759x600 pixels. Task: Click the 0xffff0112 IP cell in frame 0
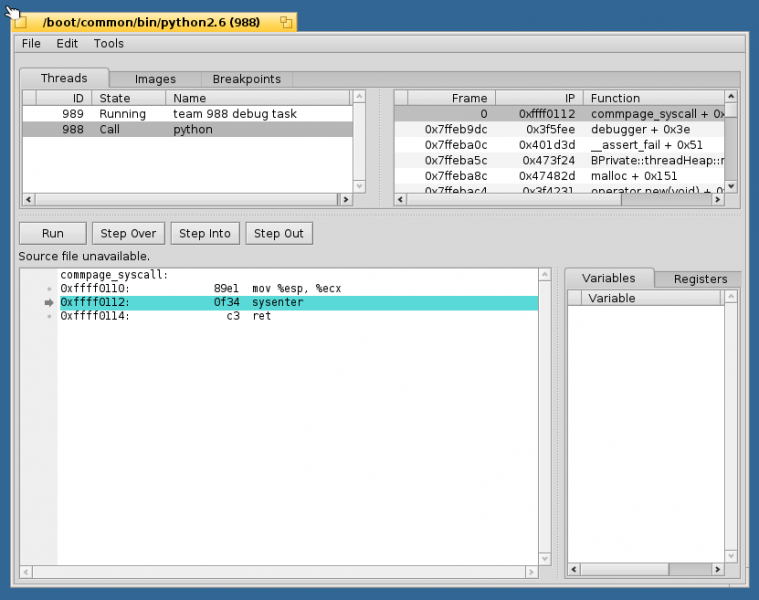click(547, 114)
